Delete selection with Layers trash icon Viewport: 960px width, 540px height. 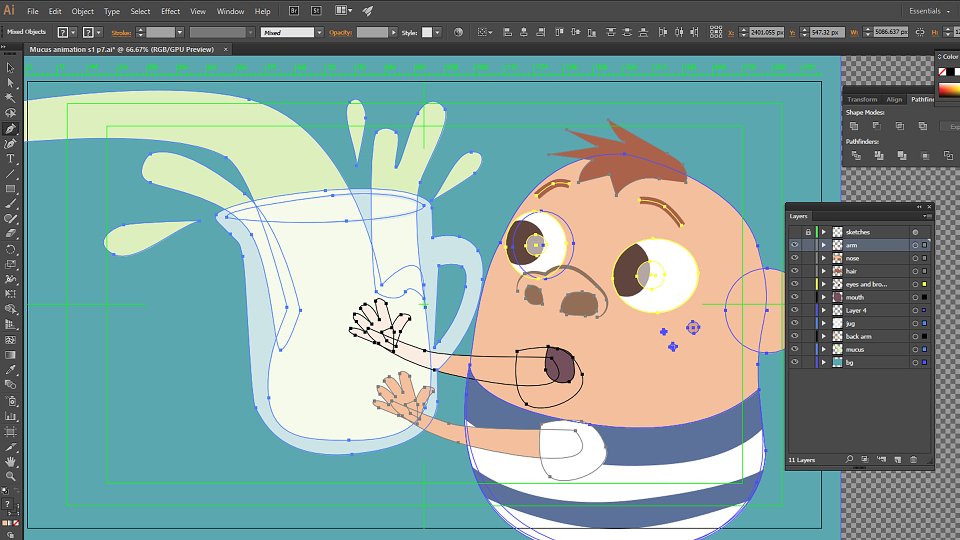[x=913, y=459]
